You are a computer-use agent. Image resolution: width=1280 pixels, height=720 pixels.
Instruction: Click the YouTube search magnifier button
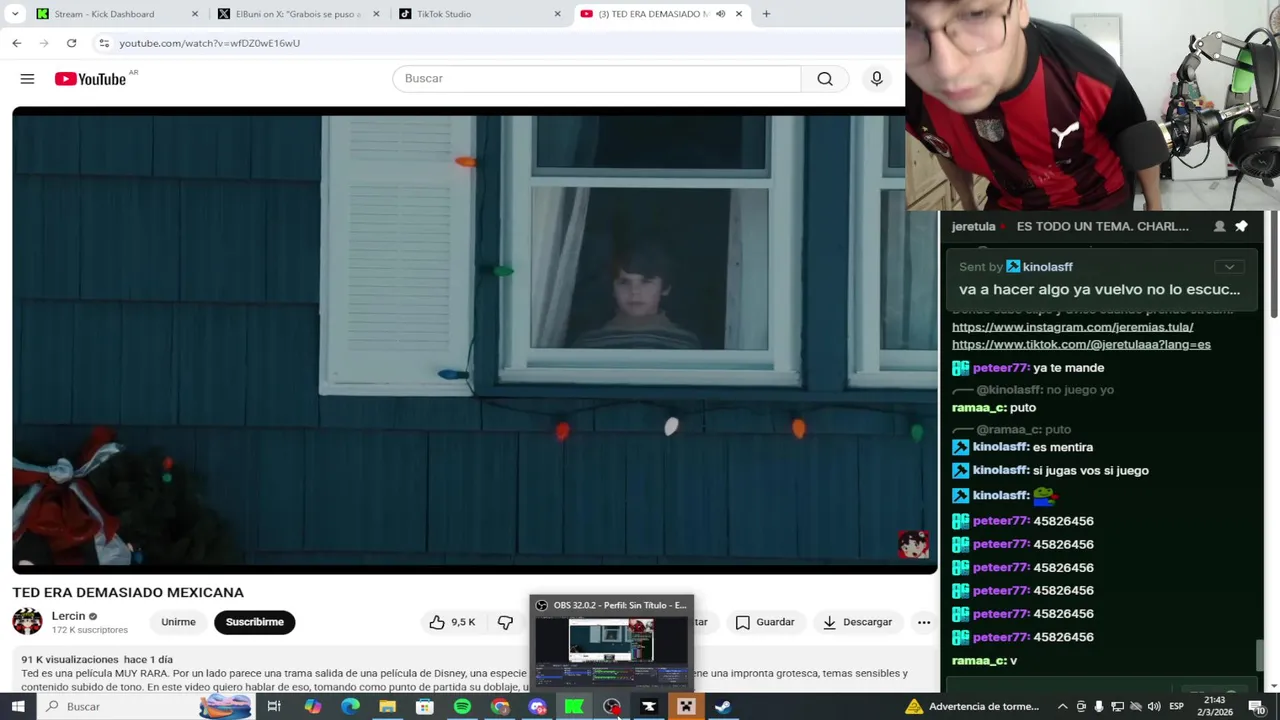[x=825, y=79]
